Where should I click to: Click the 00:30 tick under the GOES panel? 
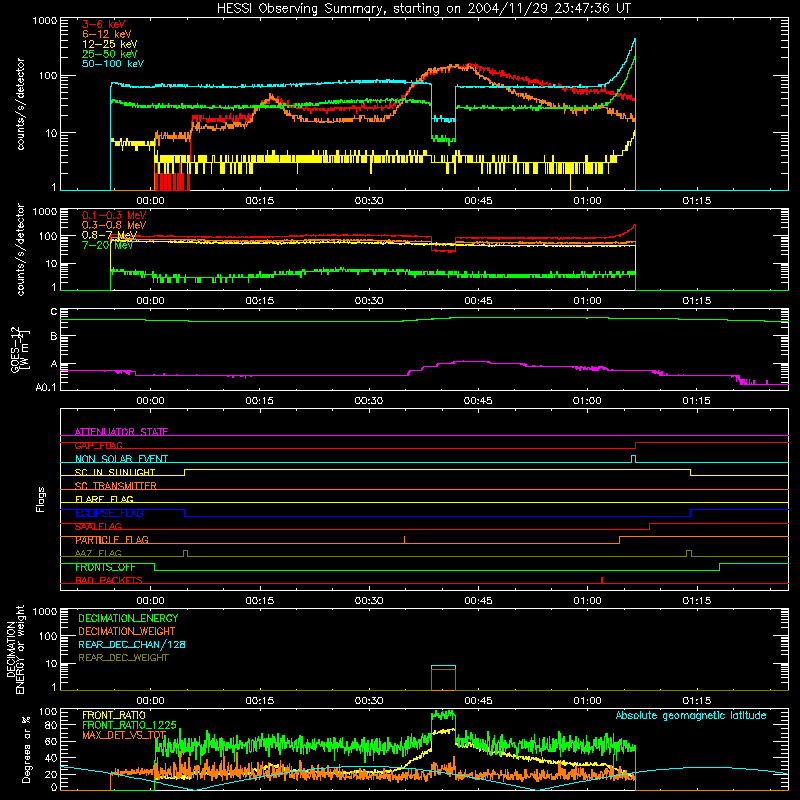pyautogui.click(x=369, y=401)
